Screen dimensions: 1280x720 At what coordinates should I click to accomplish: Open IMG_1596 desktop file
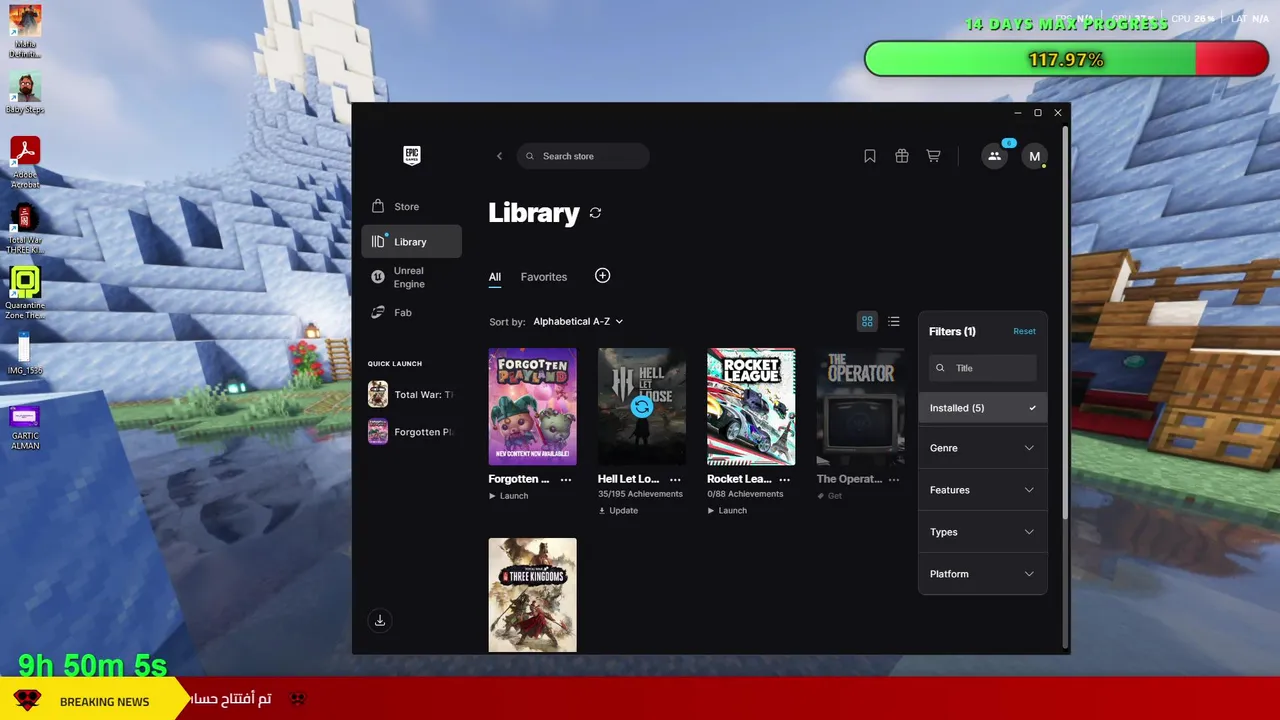point(25,354)
